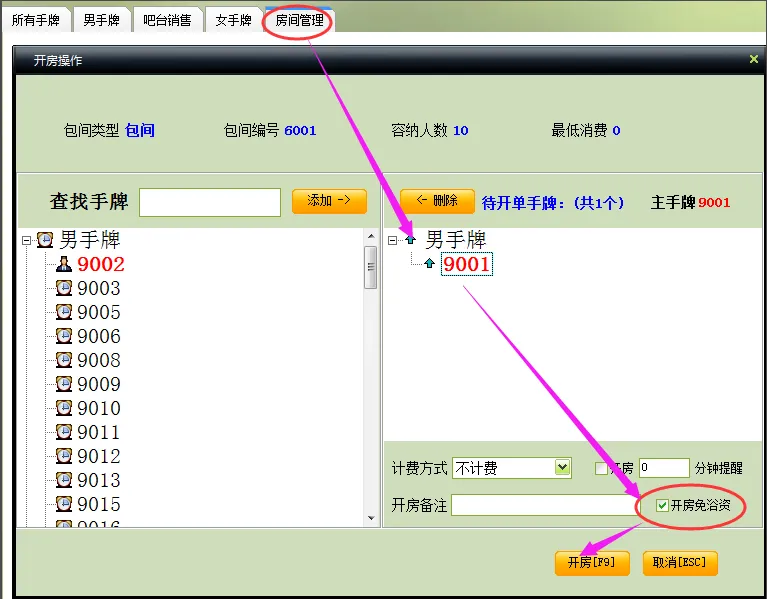This screenshot has width=767, height=599.
Task: Click the 查找手牌 search field
Action: (x=210, y=202)
